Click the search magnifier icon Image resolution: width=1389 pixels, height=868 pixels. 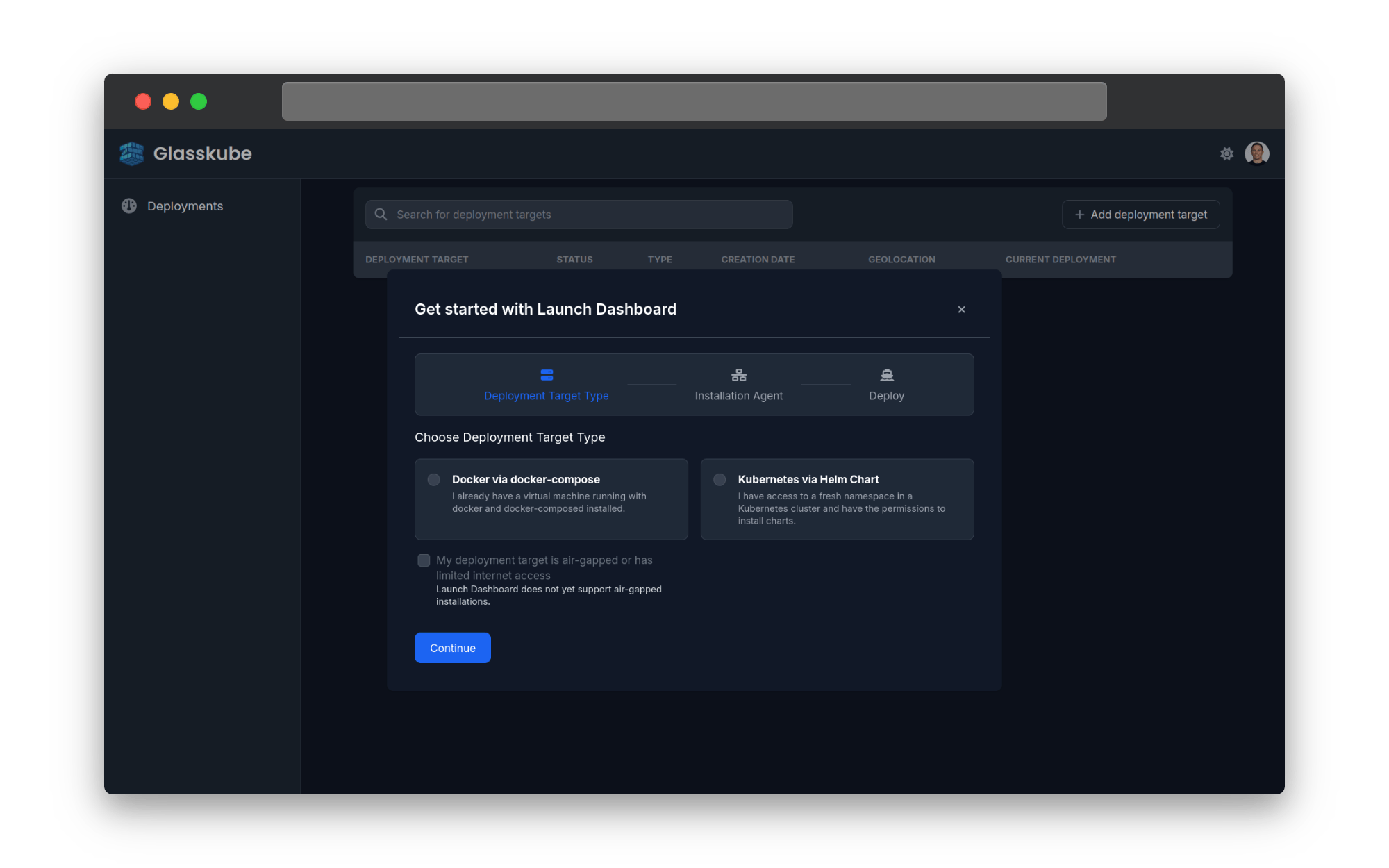[381, 215]
